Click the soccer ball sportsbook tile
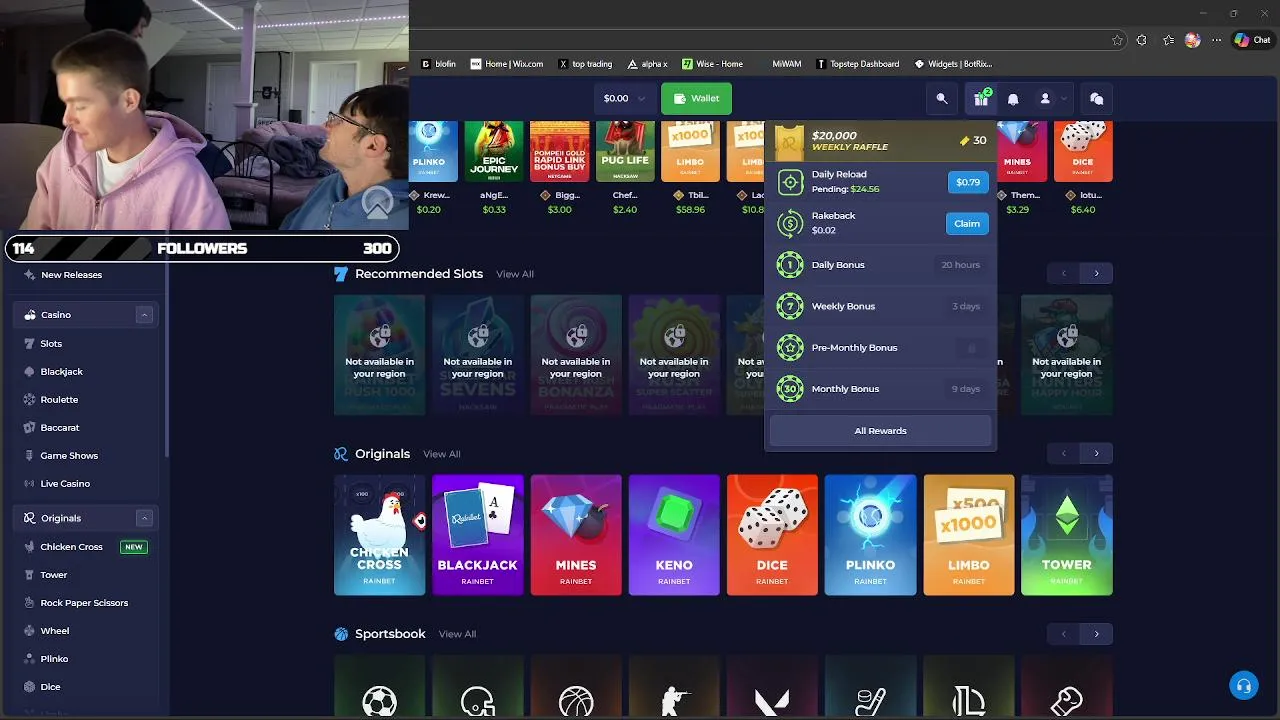The image size is (1280, 720). click(379, 688)
